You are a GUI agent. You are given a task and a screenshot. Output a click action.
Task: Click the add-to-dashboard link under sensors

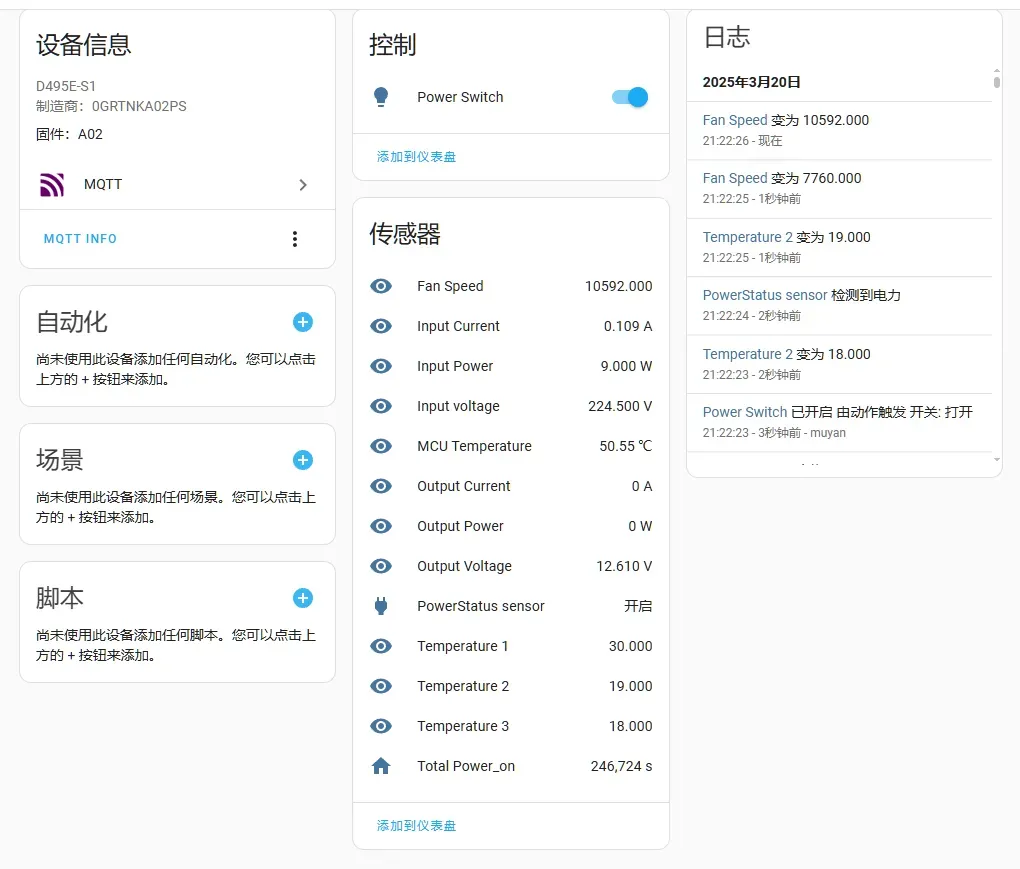coord(416,826)
